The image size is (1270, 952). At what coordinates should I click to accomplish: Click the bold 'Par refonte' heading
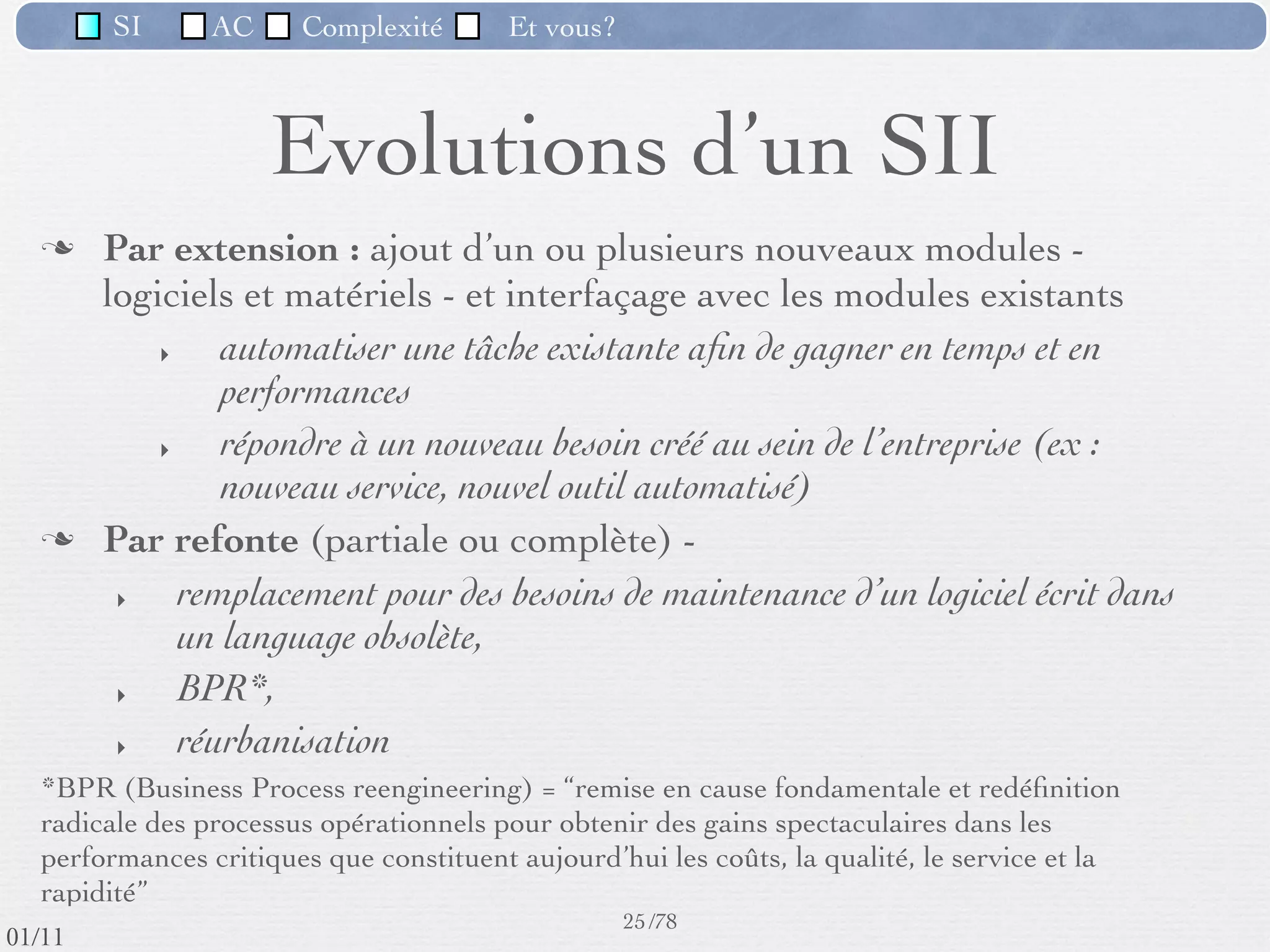point(201,540)
